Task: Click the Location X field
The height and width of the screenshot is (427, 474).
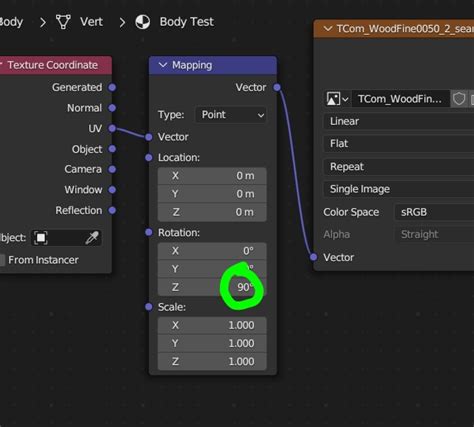Action: click(x=212, y=176)
